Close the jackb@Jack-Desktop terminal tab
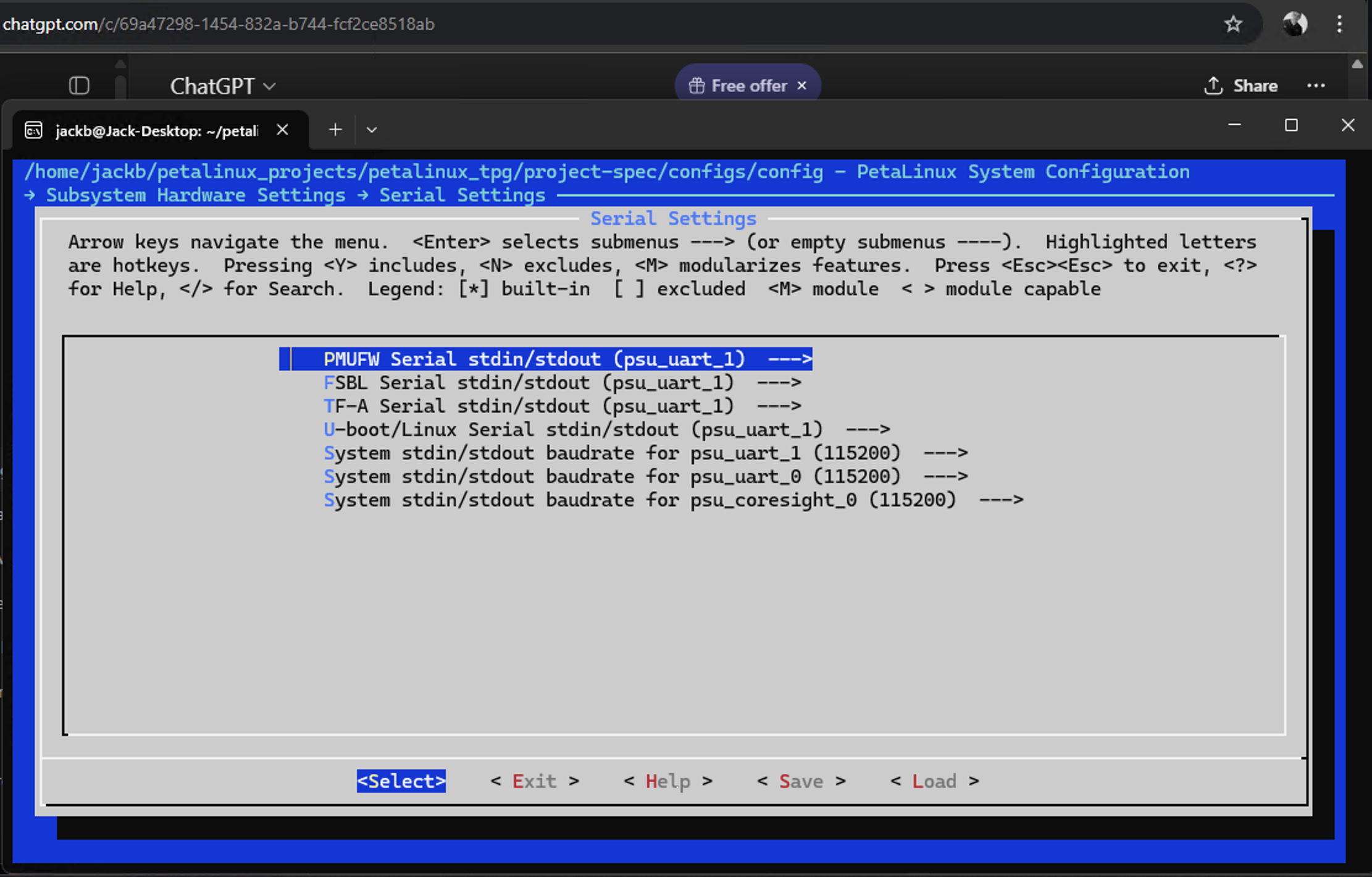 point(282,130)
